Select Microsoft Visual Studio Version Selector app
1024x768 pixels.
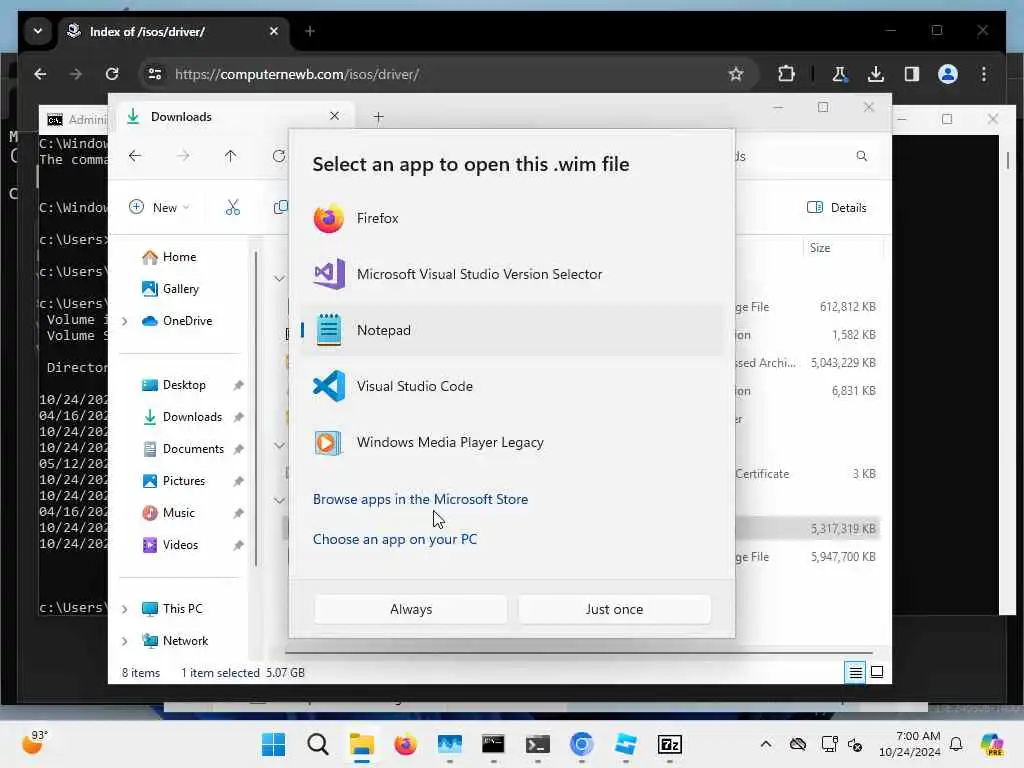coord(512,274)
